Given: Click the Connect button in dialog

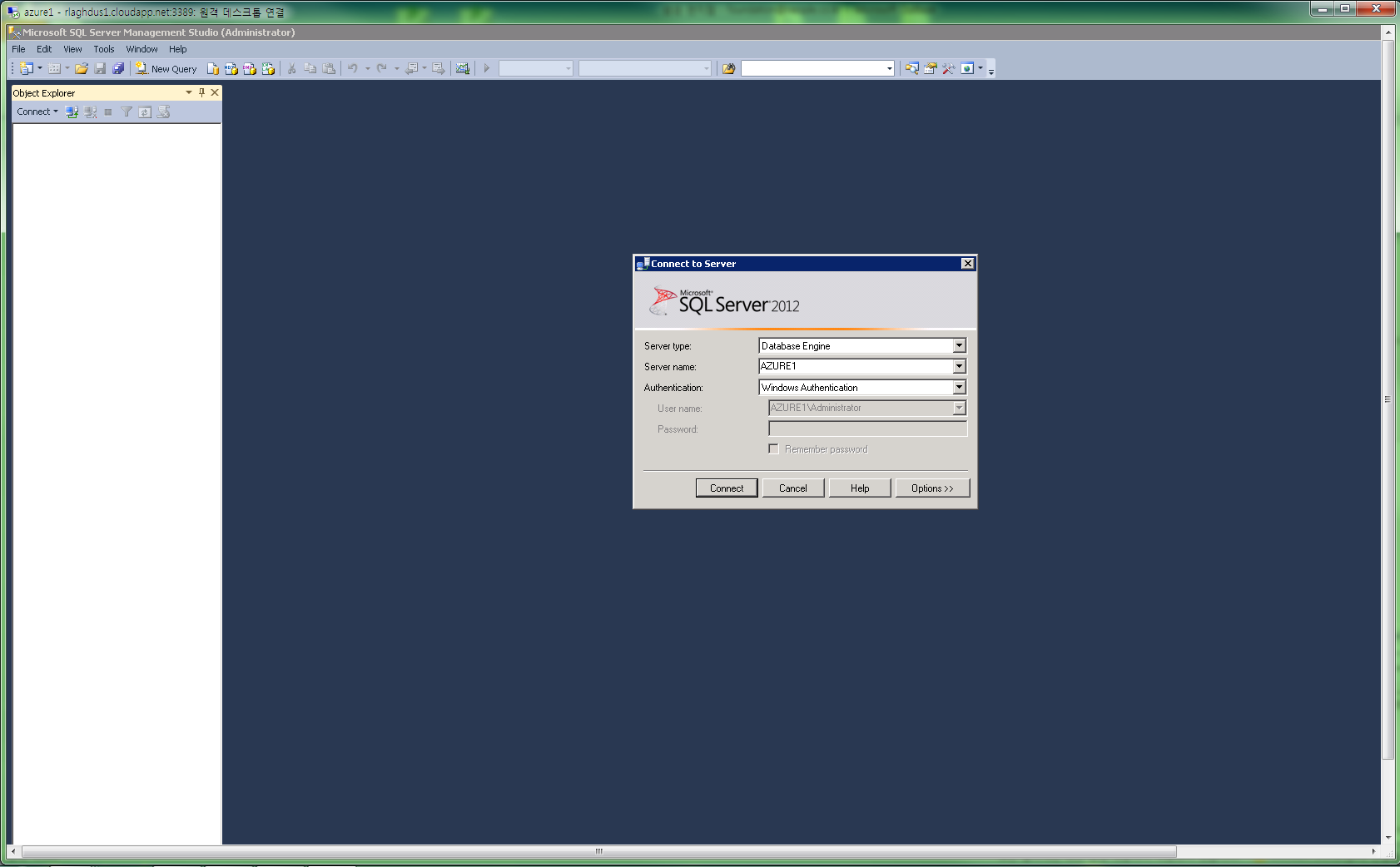Looking at the screenshot, I should point(727,488).
